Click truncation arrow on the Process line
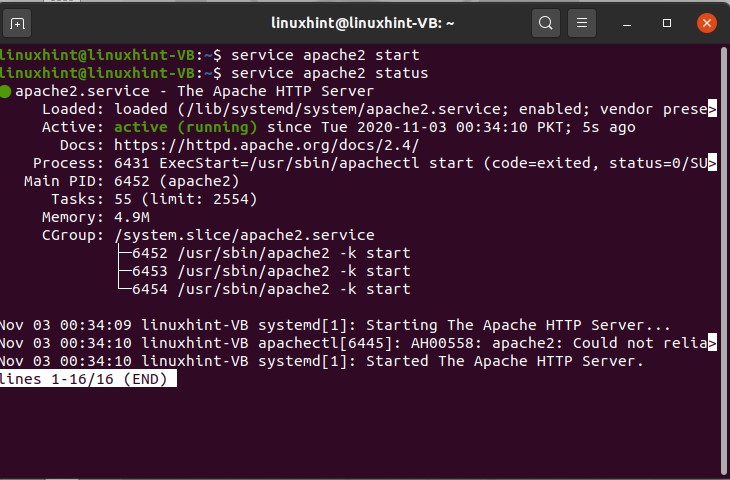 pos(712,164)
